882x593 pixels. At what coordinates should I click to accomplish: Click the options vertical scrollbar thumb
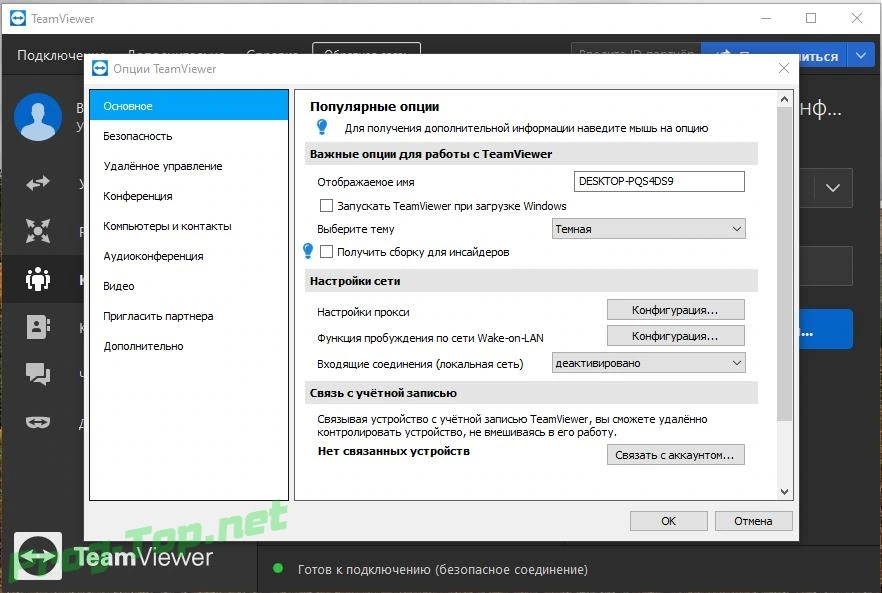[784, 263]
